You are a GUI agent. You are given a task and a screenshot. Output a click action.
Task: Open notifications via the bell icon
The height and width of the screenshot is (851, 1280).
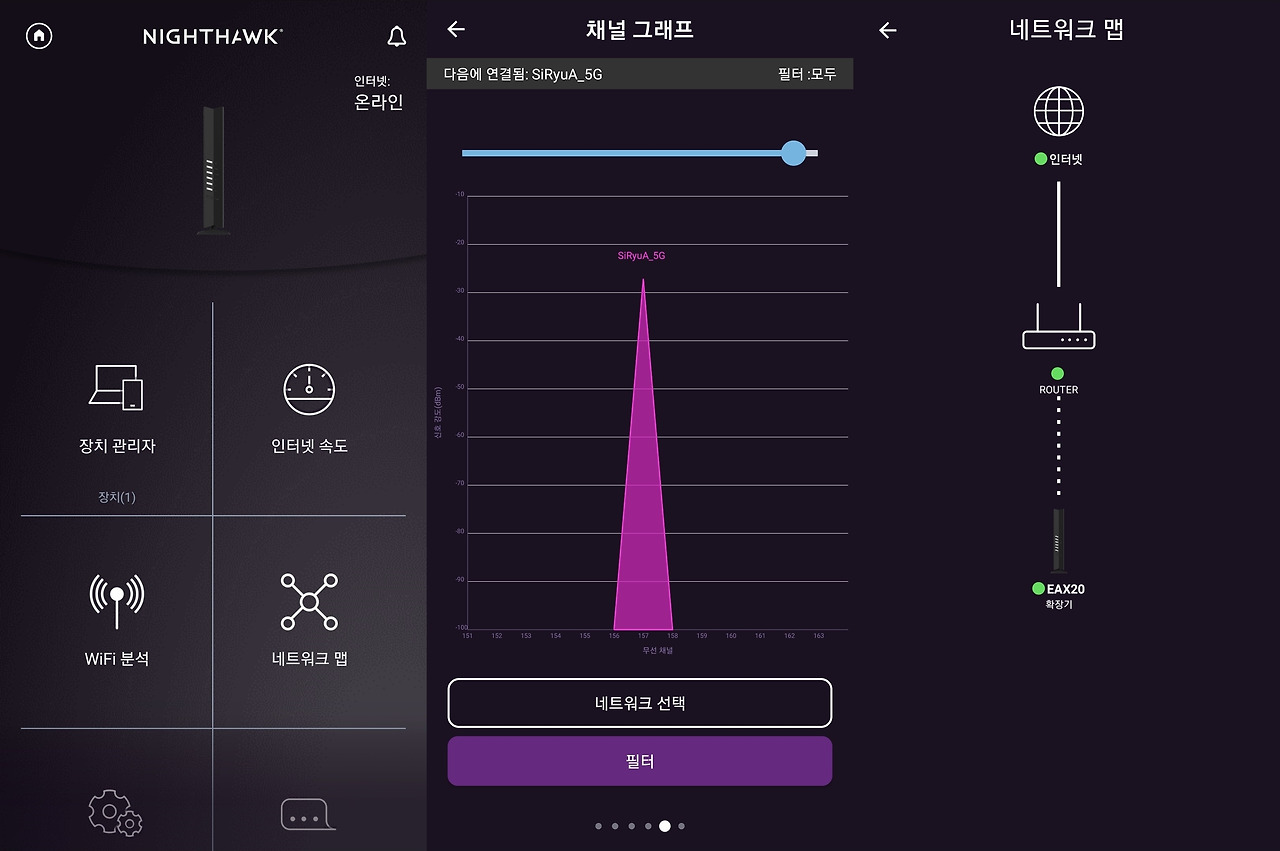click(x=396, y=35)
